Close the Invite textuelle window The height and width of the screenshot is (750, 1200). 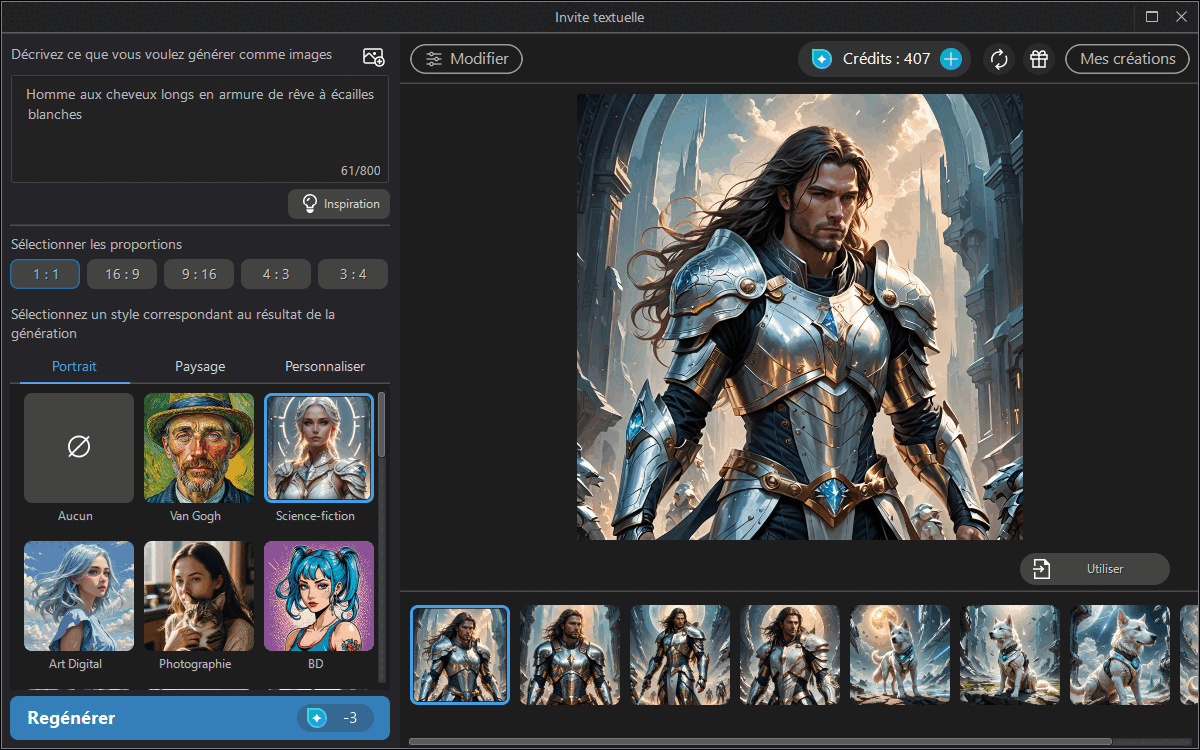click(1182, 16)
